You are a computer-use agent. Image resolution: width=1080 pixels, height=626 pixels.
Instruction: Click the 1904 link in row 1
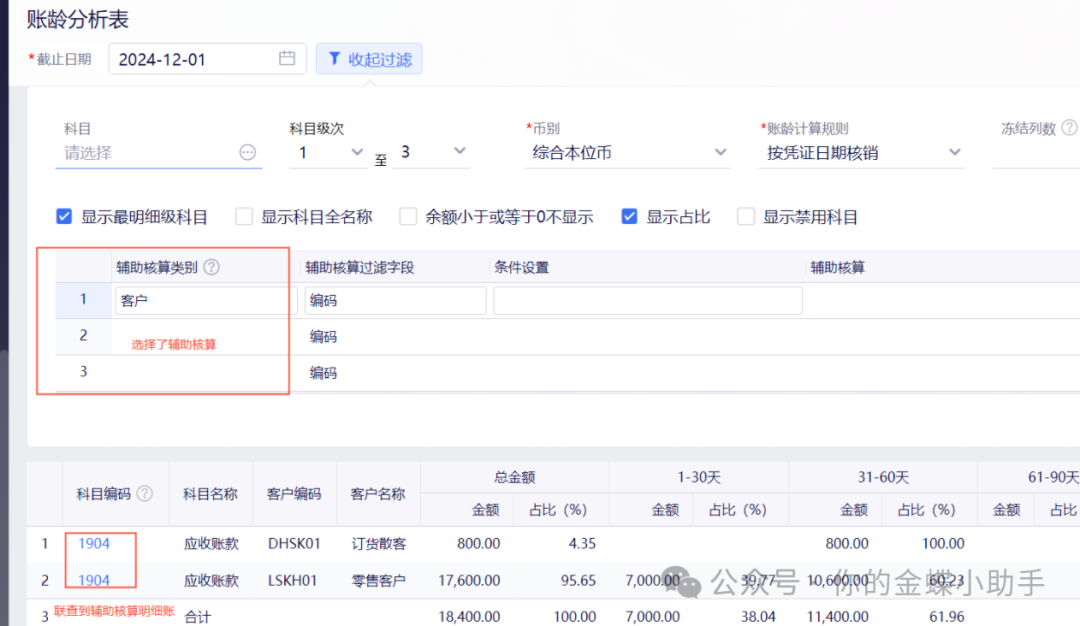click(x=94, y=543)
